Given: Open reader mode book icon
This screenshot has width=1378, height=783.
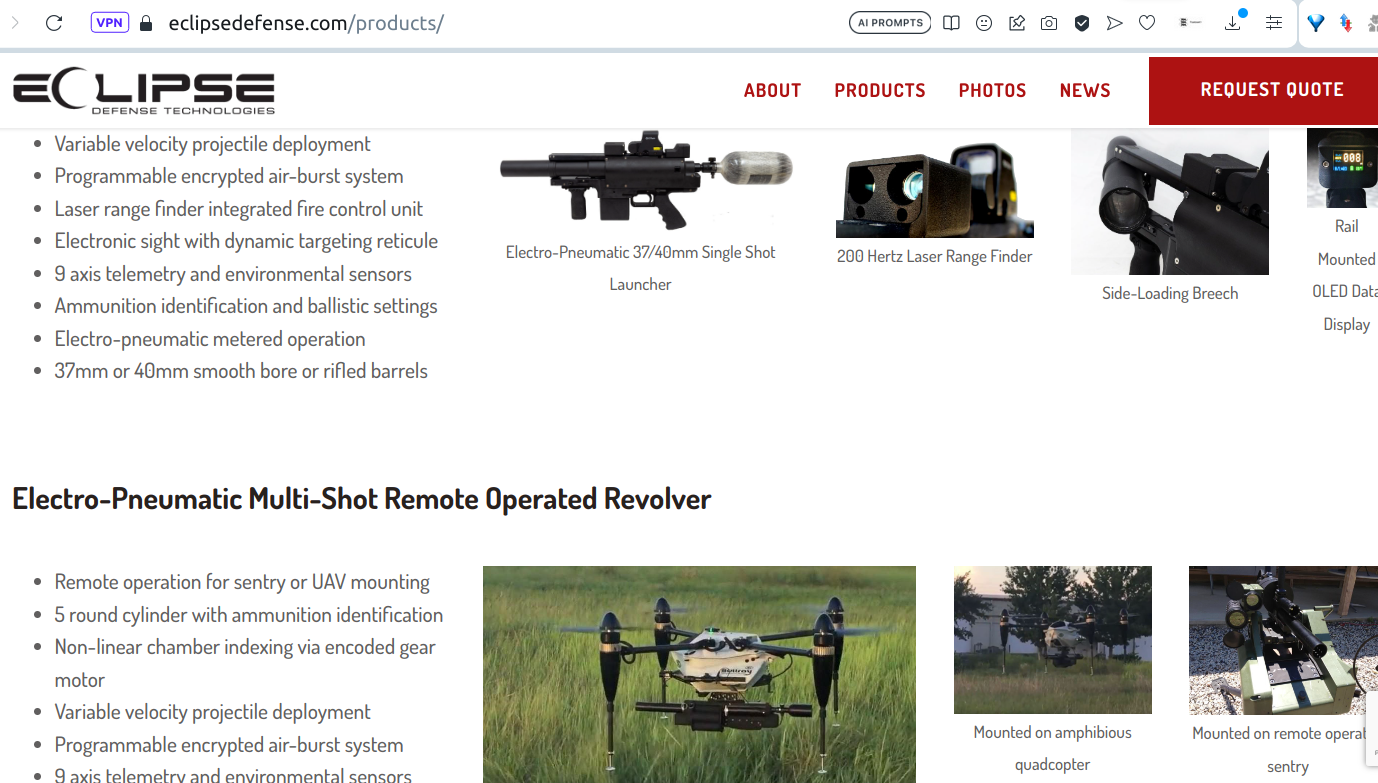Looking at the screenshot, I should [x=951, y=23].
